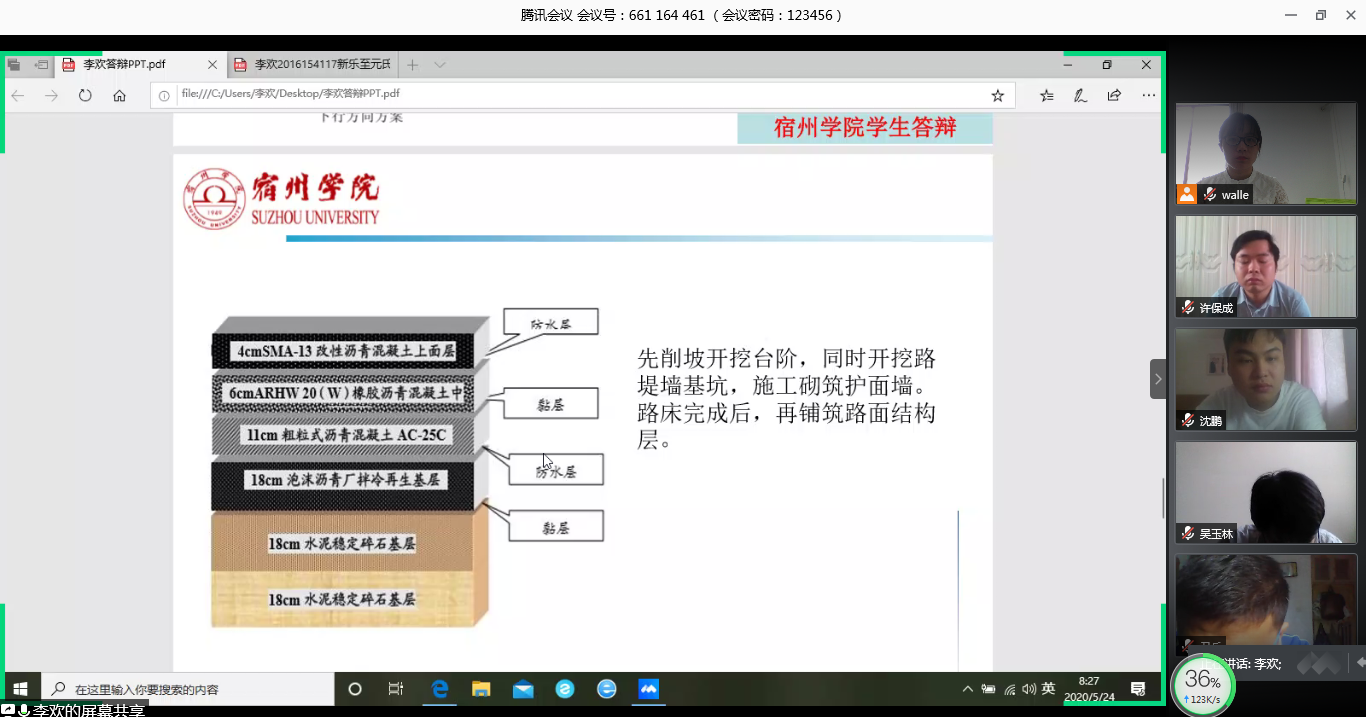
Task: Add this page to favorites with star
Action: click(997, 96)
